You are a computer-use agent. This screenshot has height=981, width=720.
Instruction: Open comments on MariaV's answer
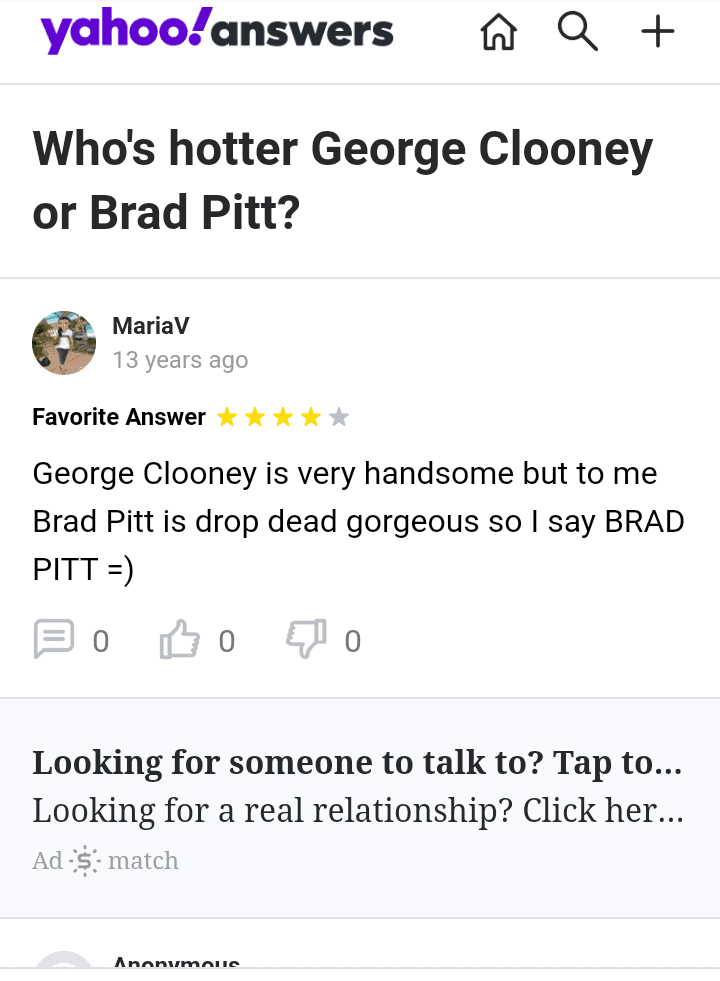pos(52,639)
